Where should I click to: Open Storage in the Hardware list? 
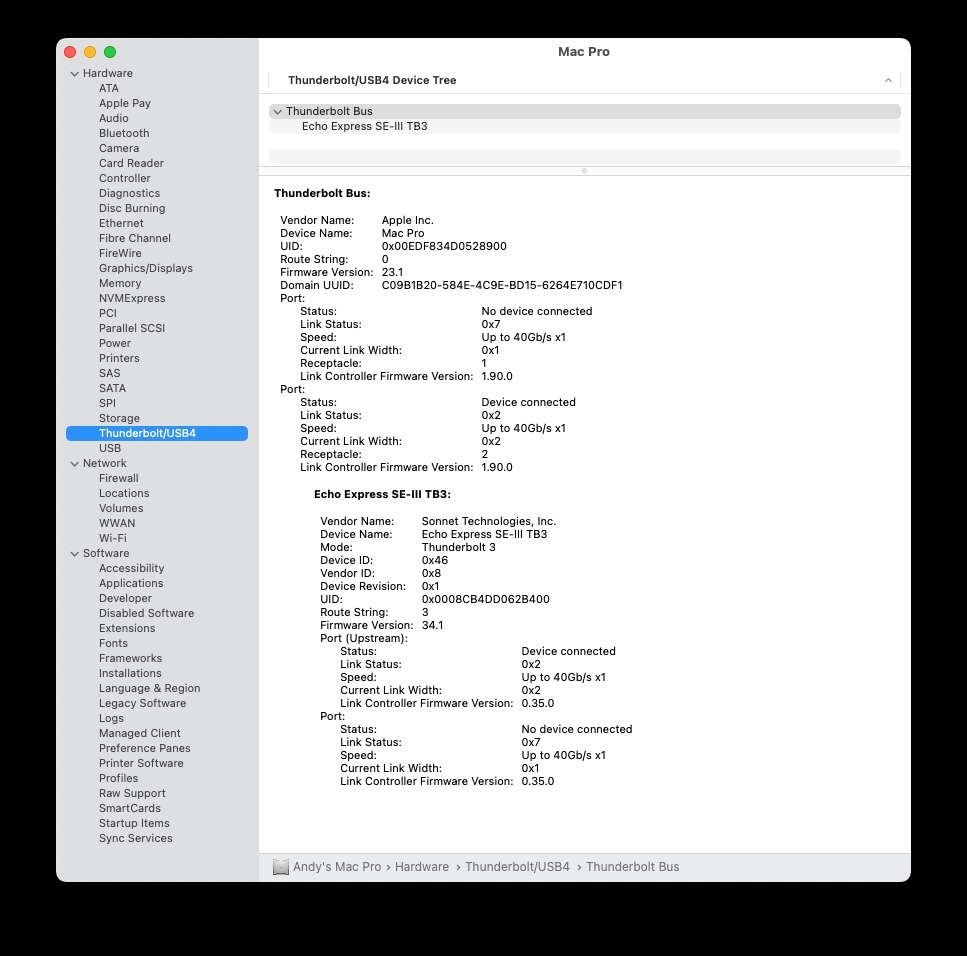119,418
